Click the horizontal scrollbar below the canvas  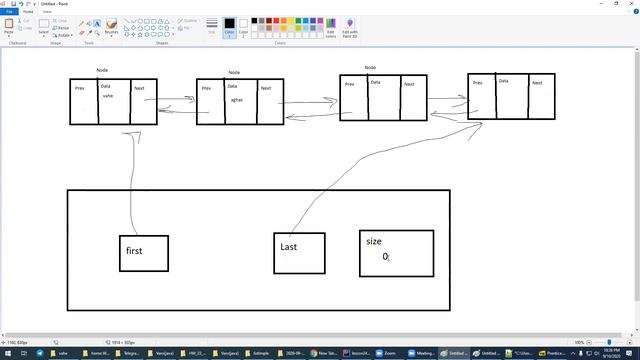tap(312, 335)
